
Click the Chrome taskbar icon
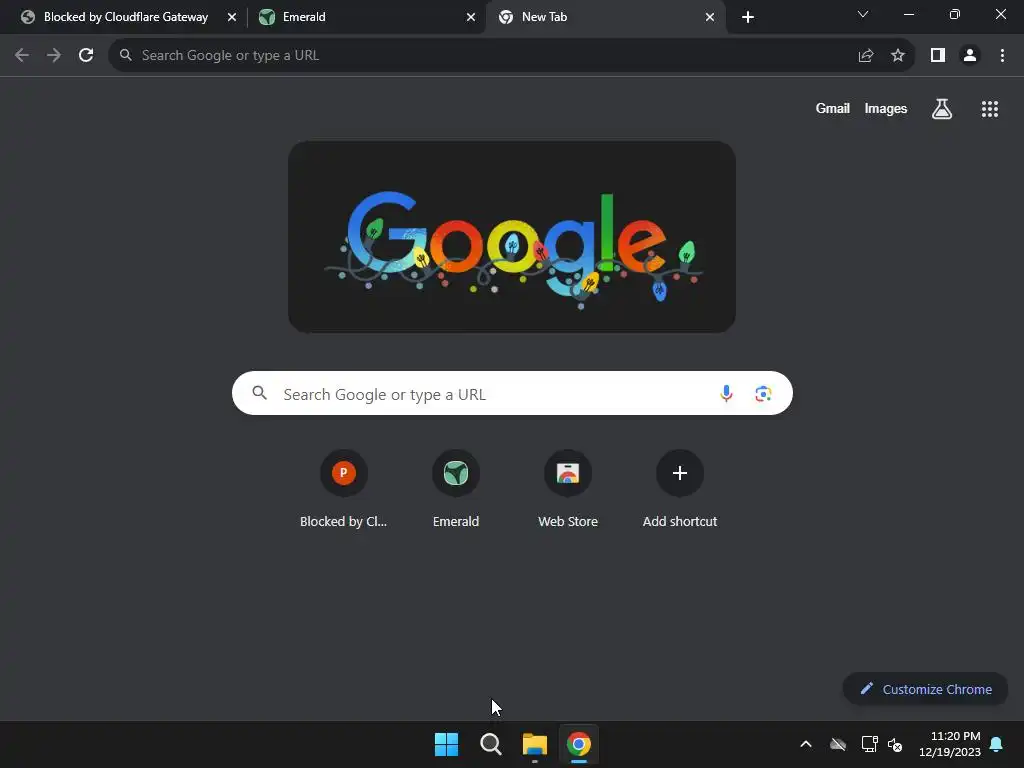click(x=579, y=744)
